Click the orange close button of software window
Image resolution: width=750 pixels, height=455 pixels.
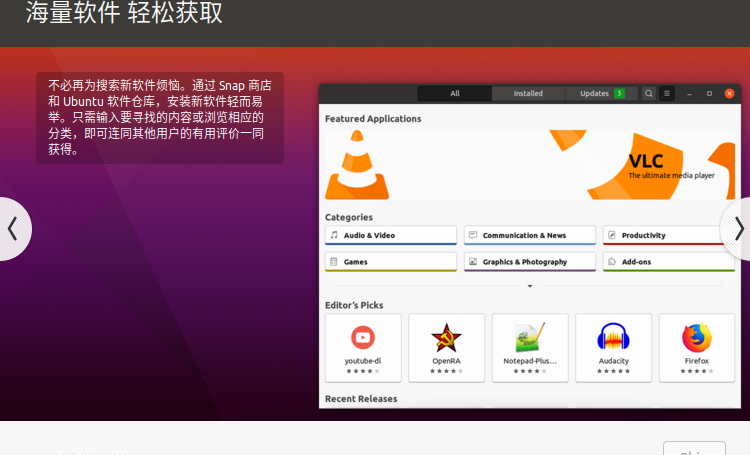point(729,93)
